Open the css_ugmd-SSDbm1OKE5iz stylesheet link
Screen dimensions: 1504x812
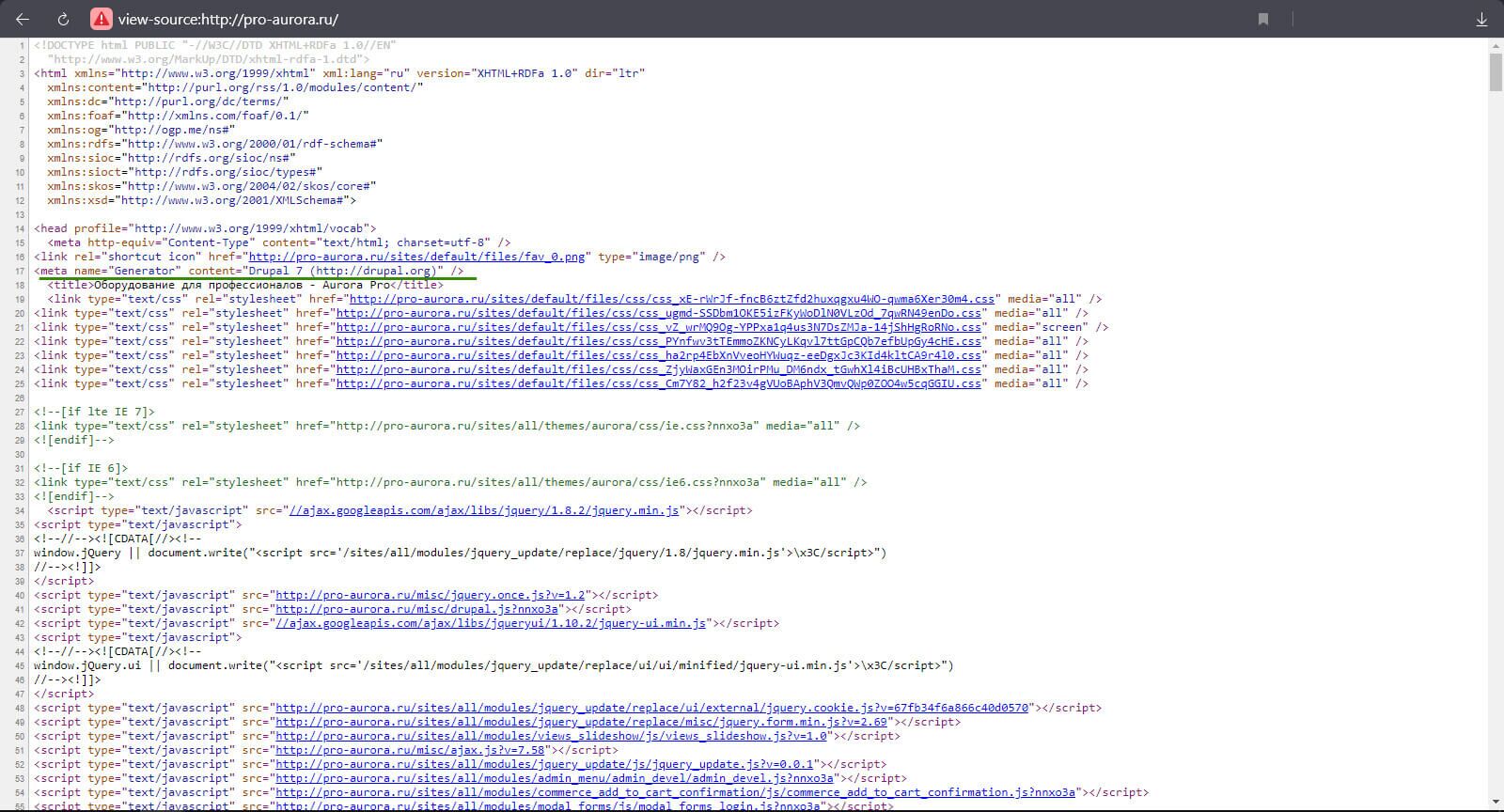[x=658, y=313]
